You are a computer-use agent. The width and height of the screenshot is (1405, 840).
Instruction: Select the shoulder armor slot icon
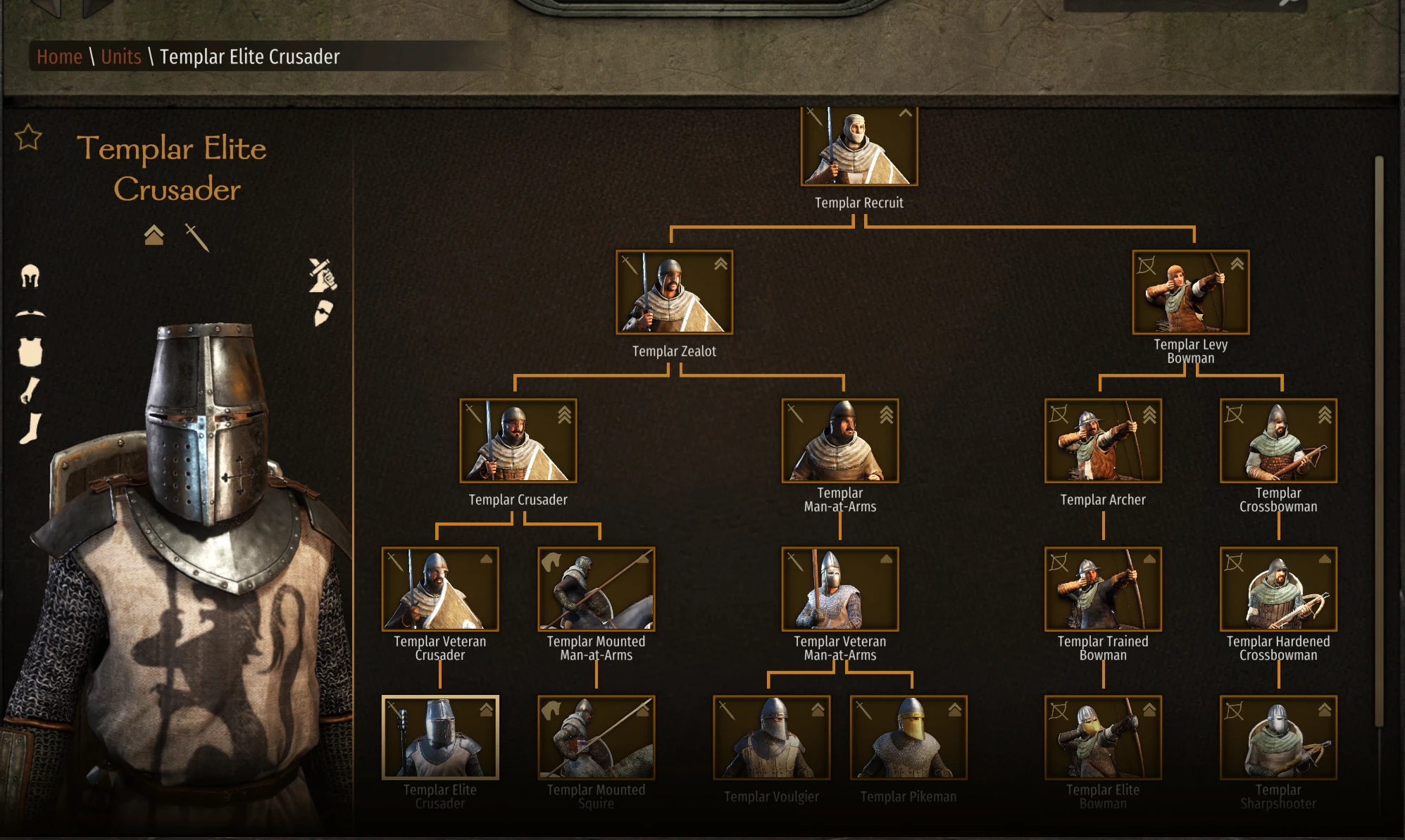coord(30,313)
